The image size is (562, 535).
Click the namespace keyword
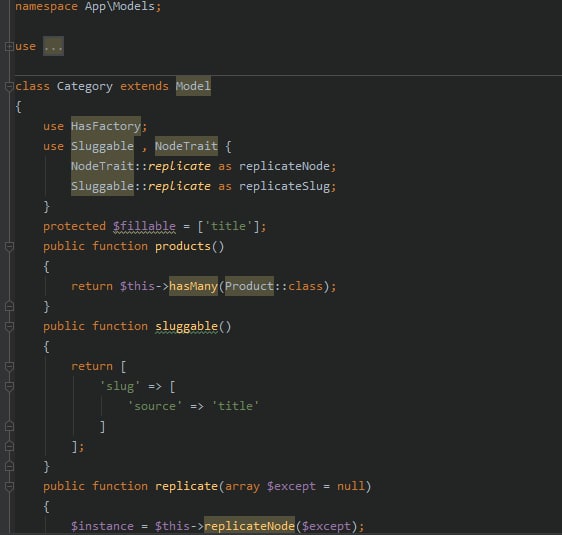coord(46,6)
